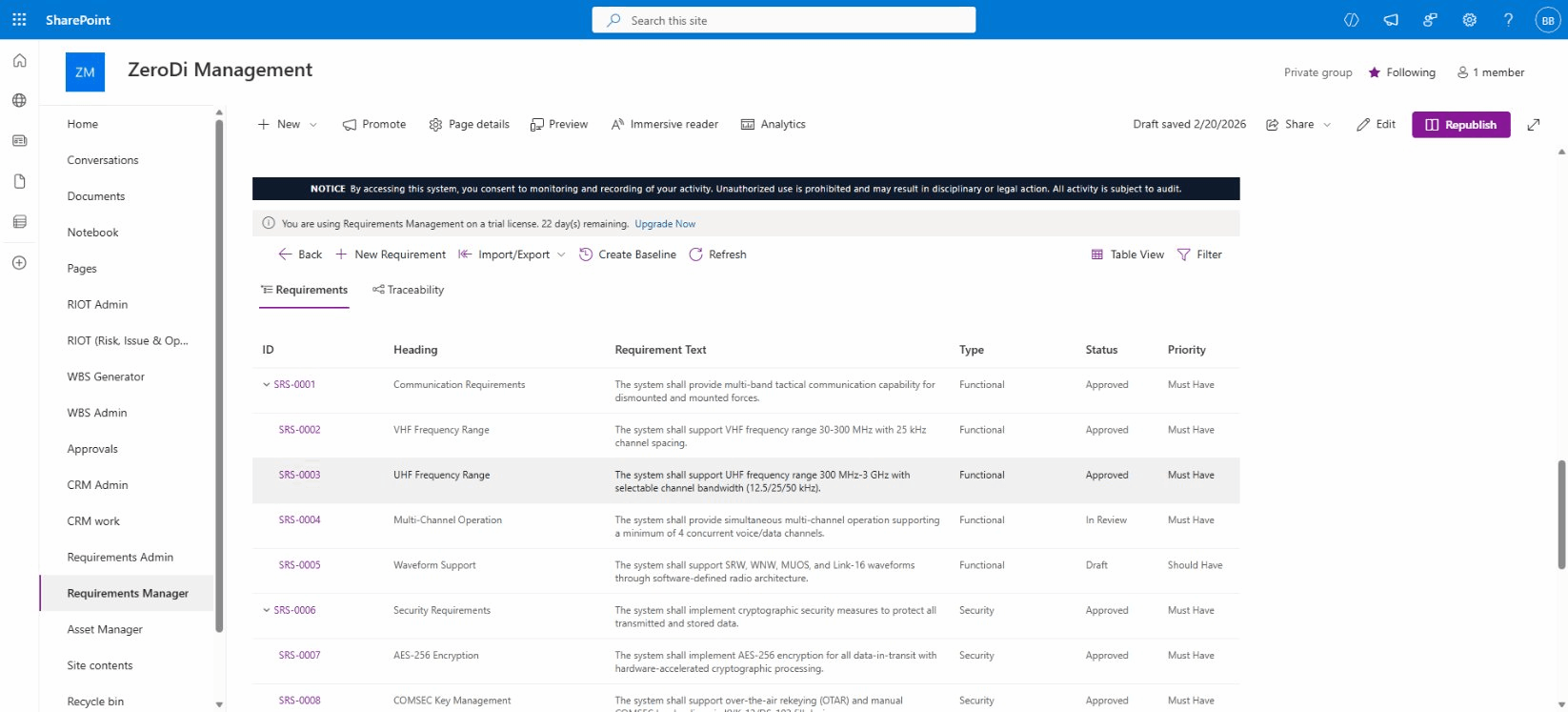
Task: Open the Copilot icon in header
Action: pyautogui.click(x=1351, y=20)
